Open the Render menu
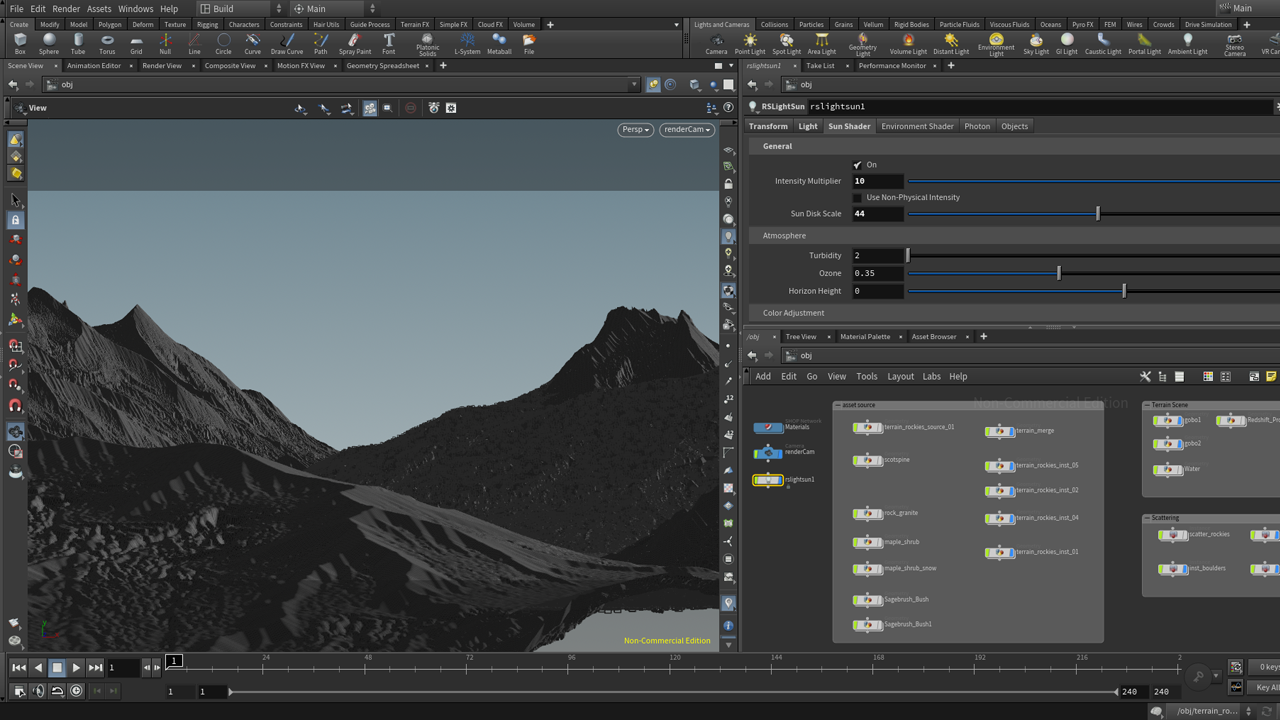Screen dimensions: 1280x720 coord(66,9)
